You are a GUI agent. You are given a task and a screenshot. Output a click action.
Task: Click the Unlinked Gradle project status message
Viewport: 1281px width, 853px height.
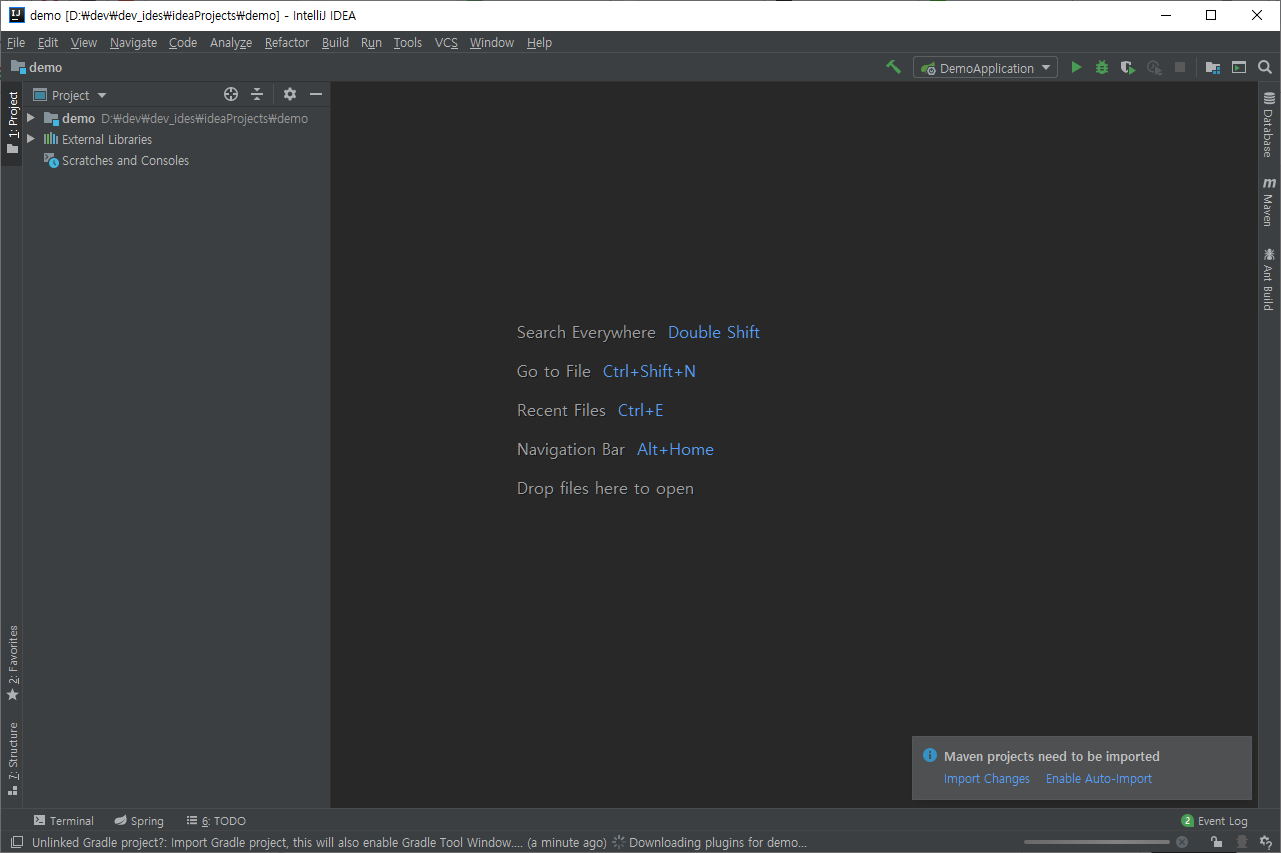pos(319,842)
